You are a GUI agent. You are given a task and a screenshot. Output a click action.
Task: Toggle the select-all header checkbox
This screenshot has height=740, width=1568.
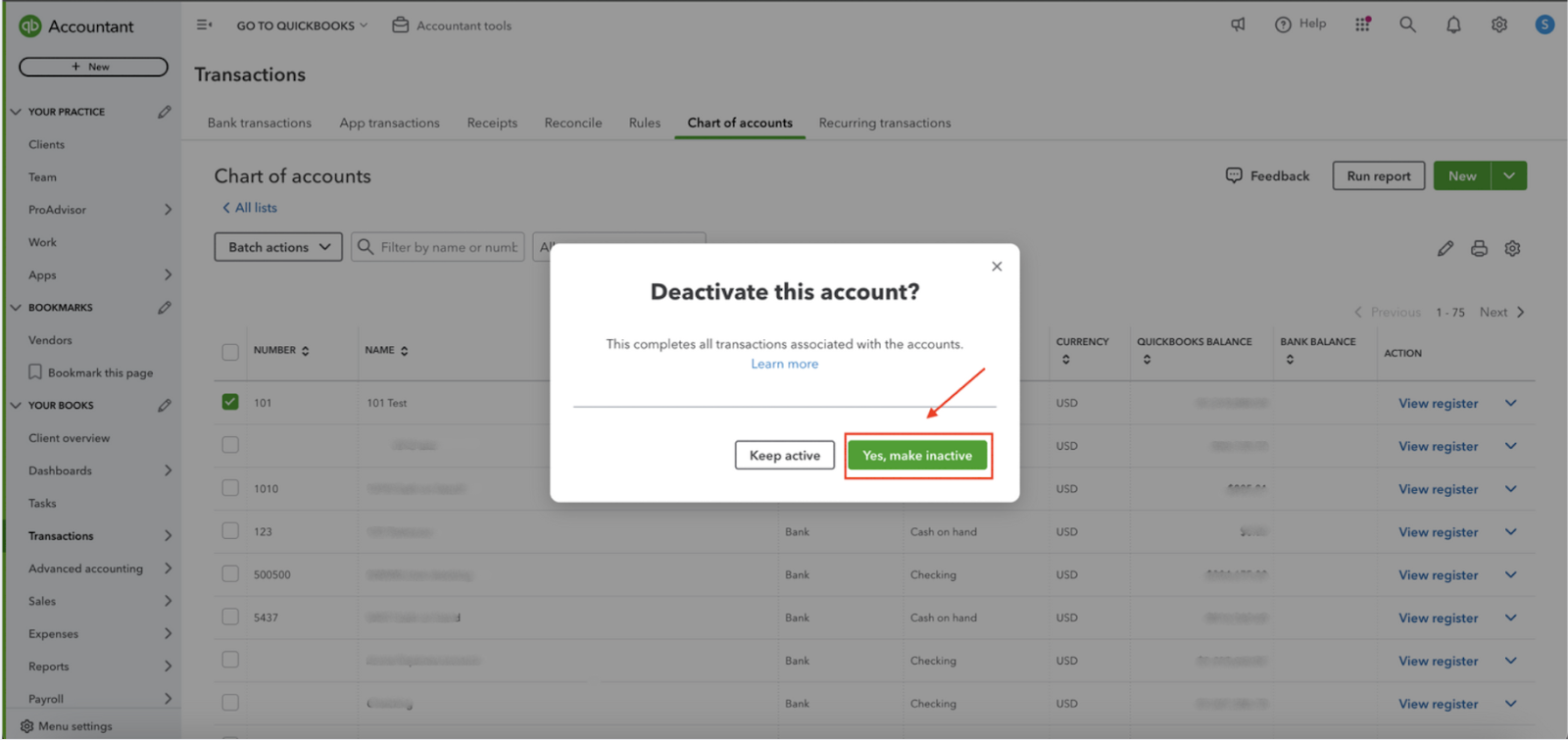[230, 352]
